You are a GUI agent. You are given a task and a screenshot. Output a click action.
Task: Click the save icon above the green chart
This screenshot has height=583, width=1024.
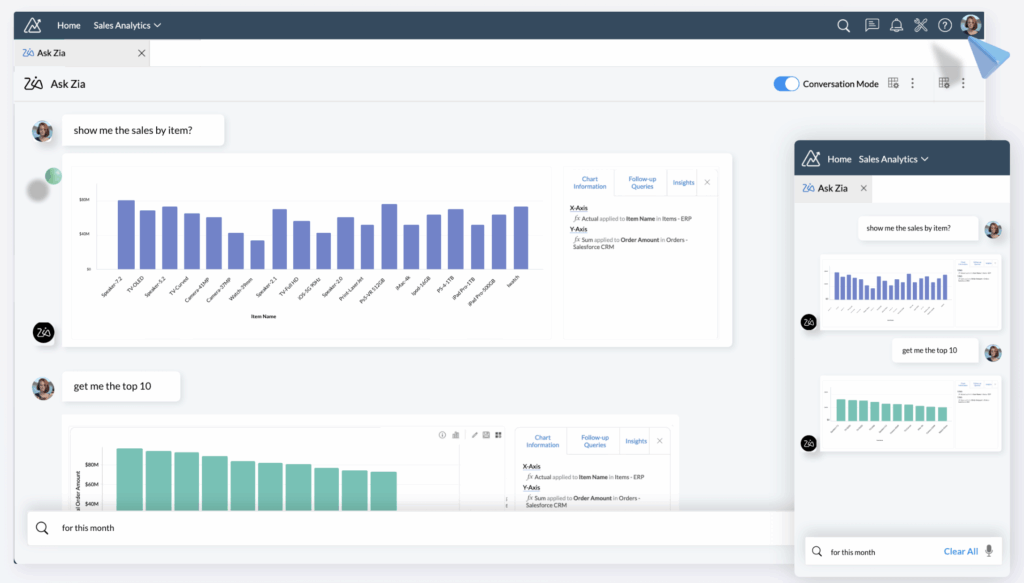(487, 435)
